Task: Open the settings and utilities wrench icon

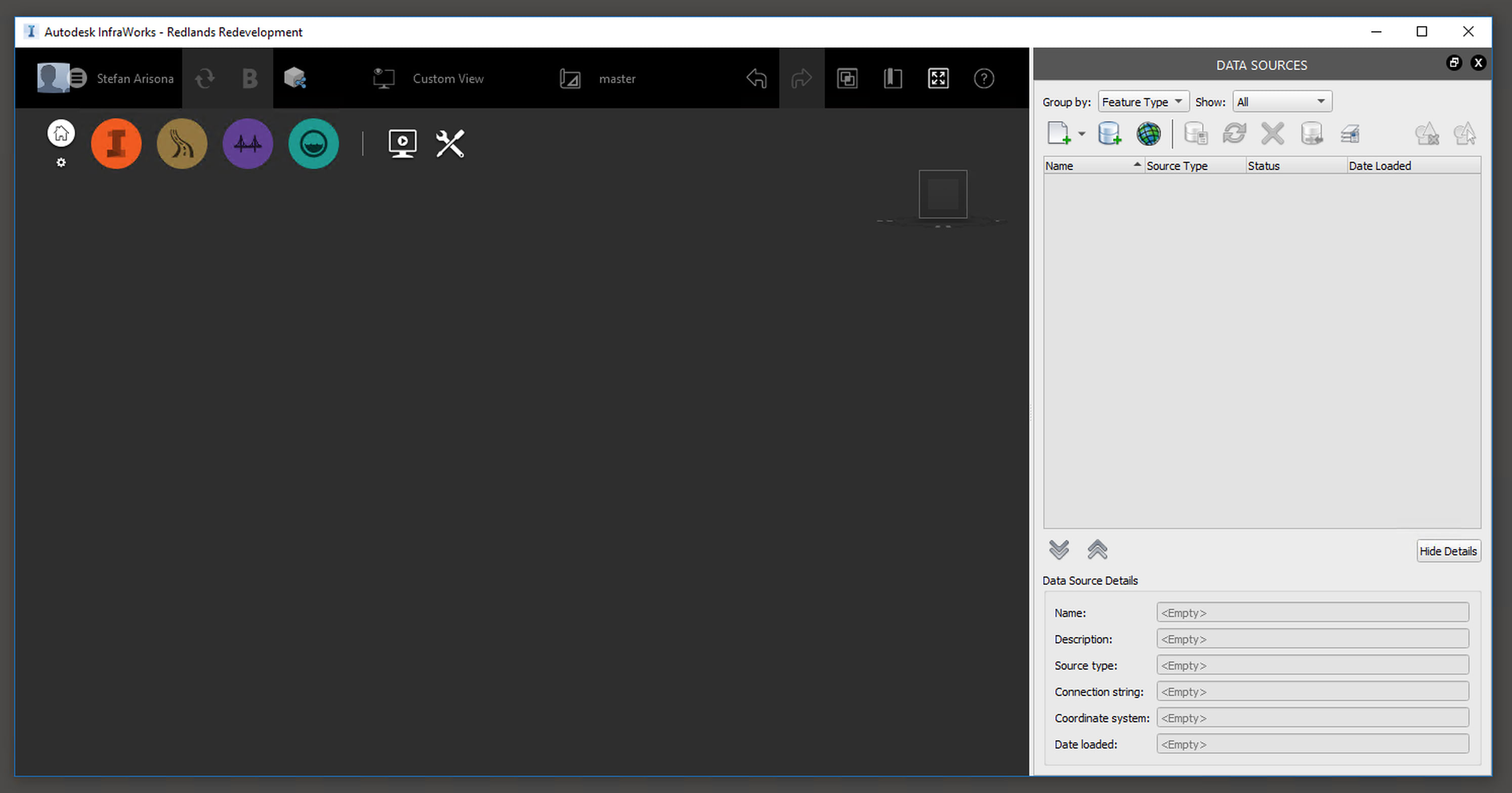Action: (450, 144)
